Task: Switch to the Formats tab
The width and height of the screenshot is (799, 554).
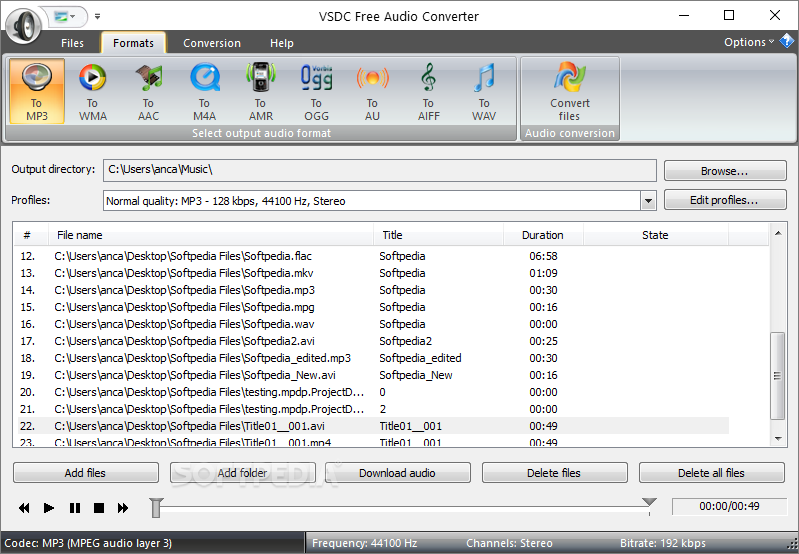Action: (134, 43)
